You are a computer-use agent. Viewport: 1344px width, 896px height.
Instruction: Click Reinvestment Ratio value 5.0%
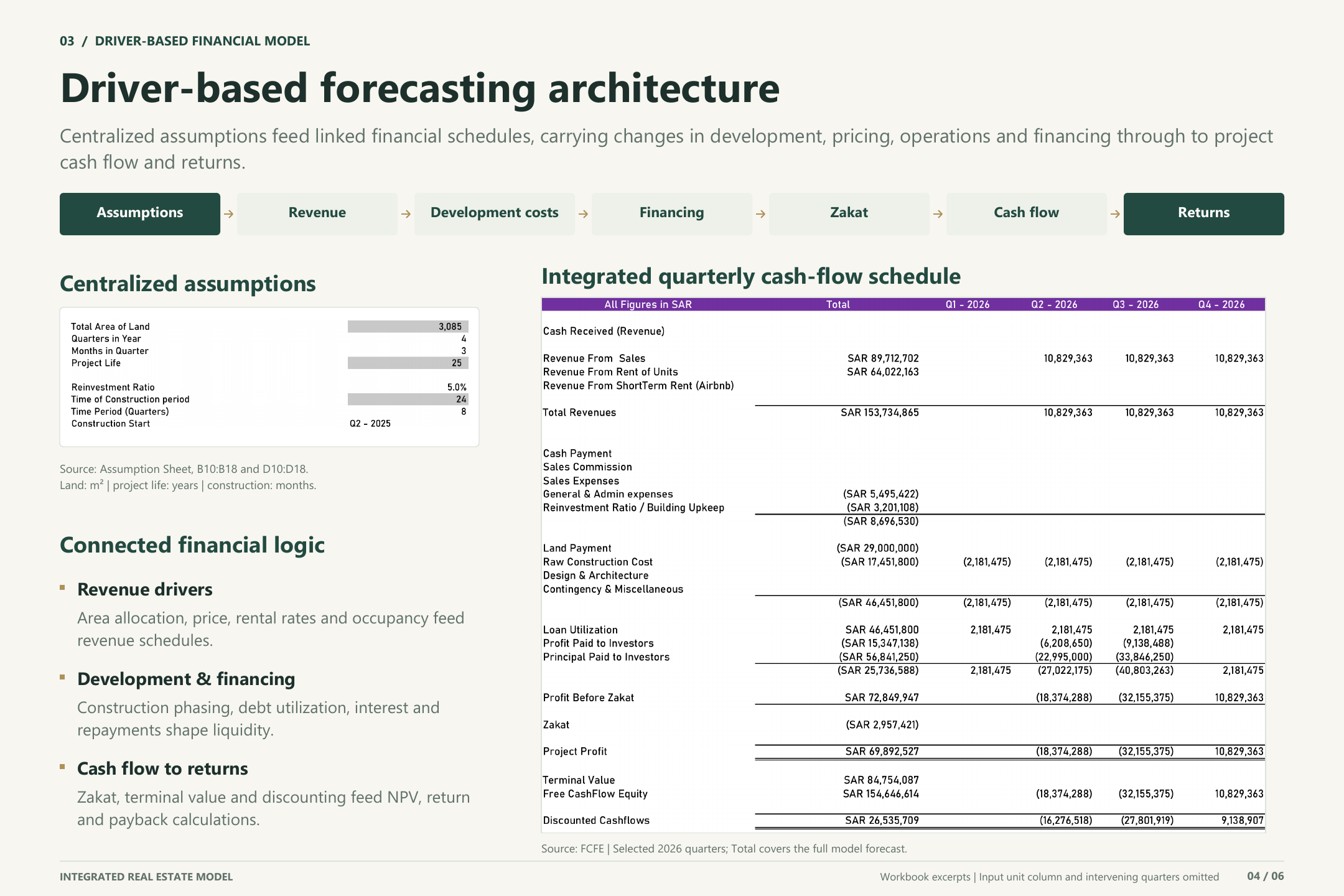pos(457,387)
